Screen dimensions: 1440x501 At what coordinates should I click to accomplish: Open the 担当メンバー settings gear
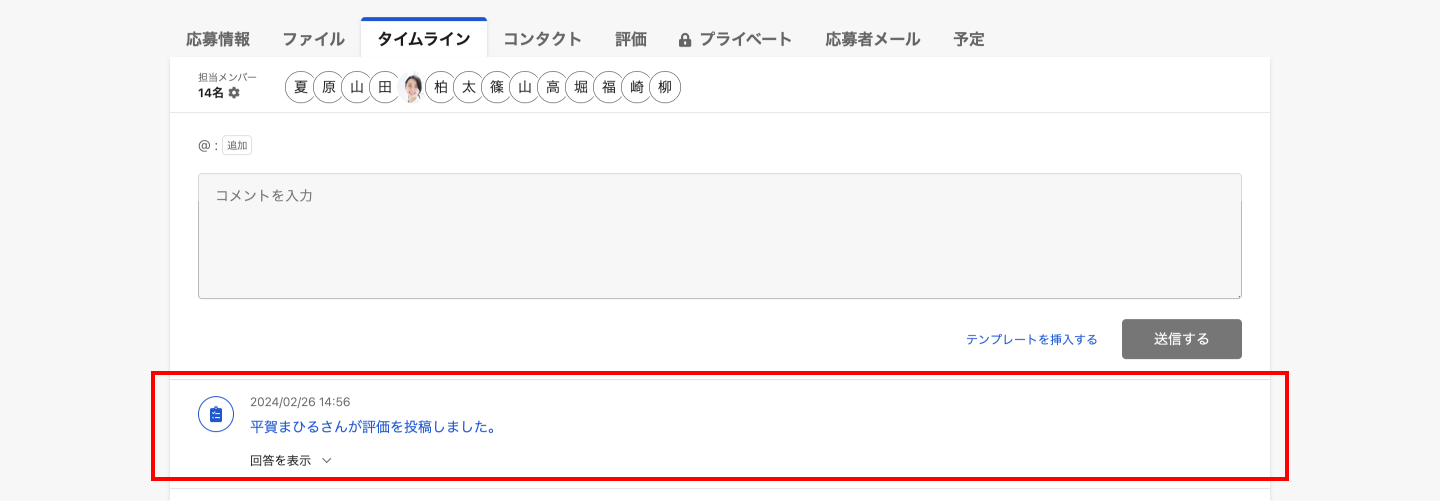234,93
